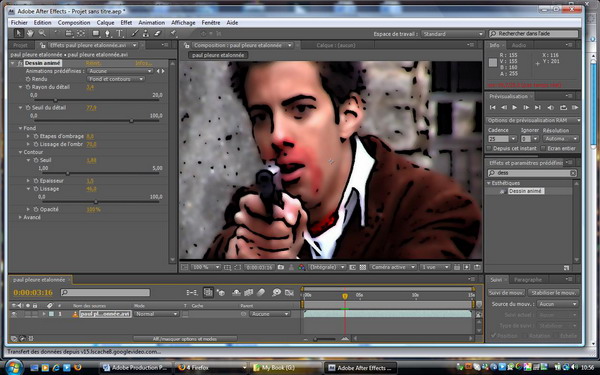Open the Fichier menu
Viewport: 600px width, 375px height.
pyautogui.click(x=19, y=23)
